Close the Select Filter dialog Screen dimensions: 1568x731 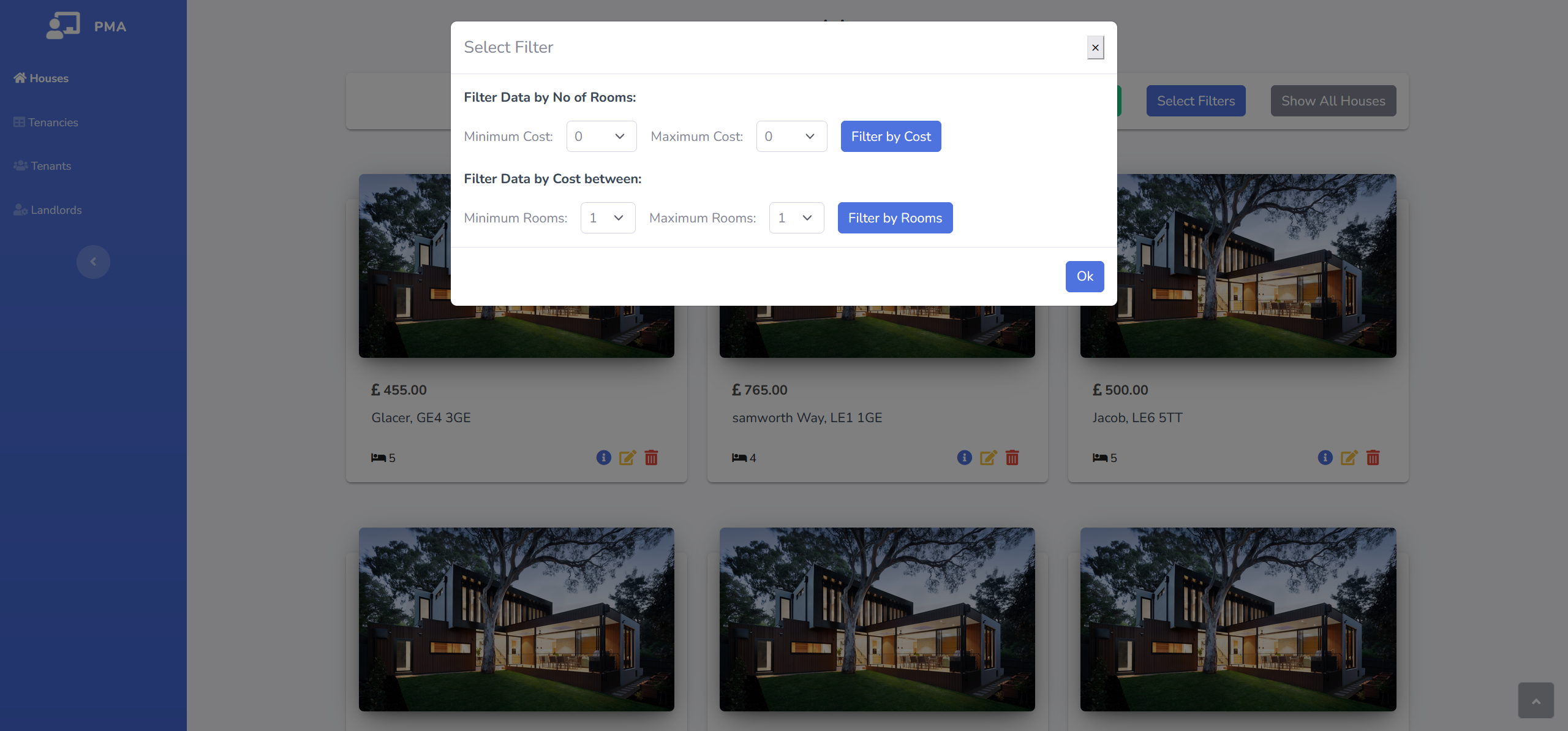click(x=1095, y=48)
